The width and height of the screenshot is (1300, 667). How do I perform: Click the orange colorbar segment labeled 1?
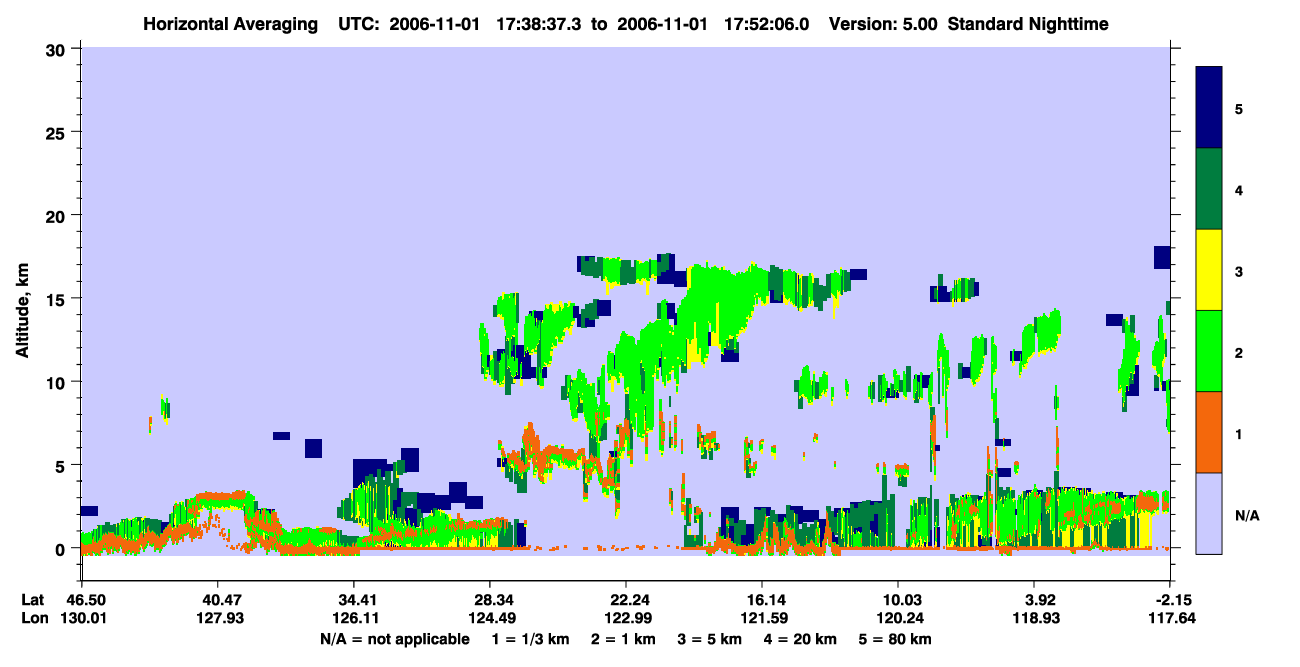point(1209,432)
